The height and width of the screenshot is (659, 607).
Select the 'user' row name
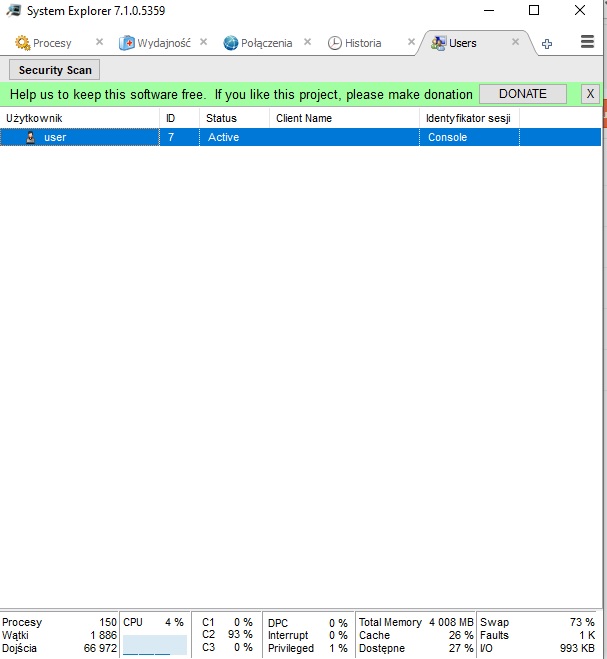click(x=55, y=137)
